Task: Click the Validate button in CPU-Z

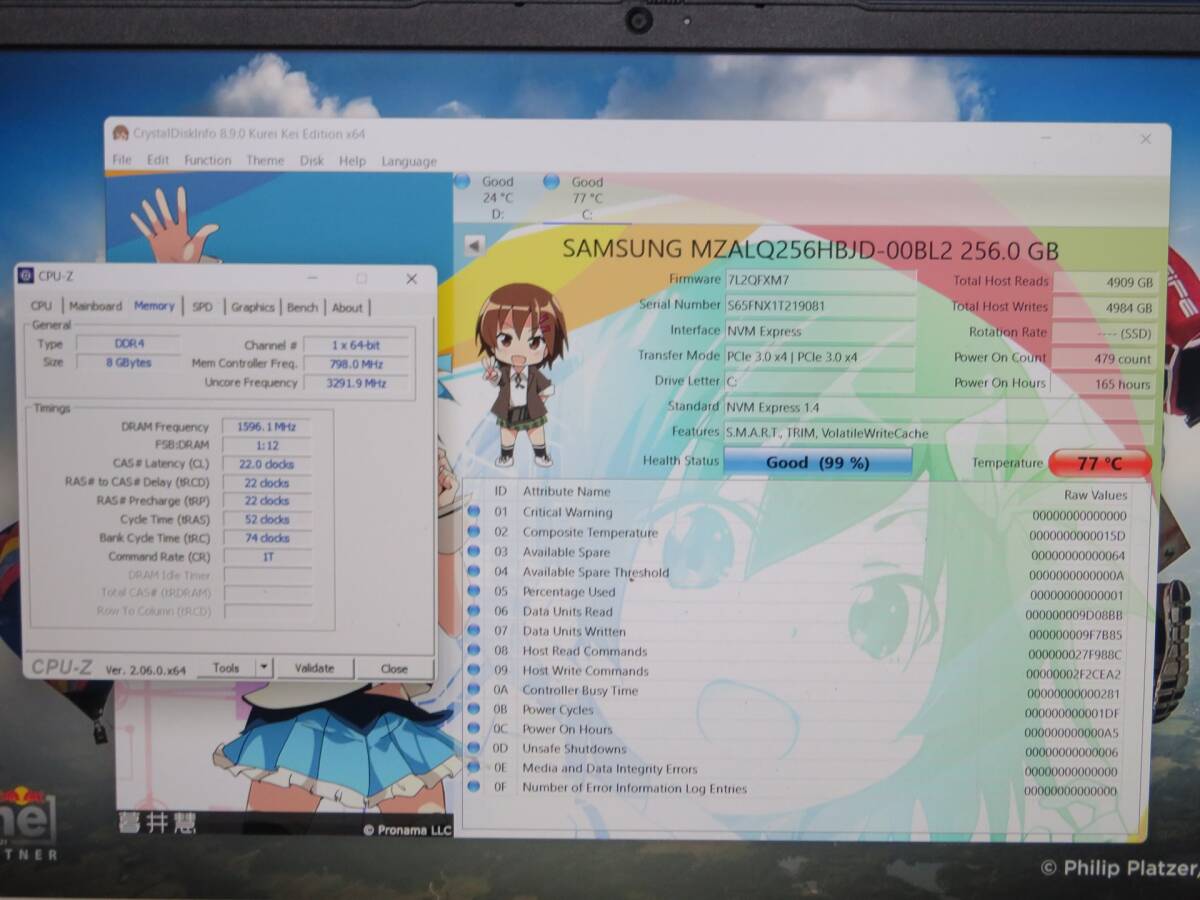Action: pos(314,667)
